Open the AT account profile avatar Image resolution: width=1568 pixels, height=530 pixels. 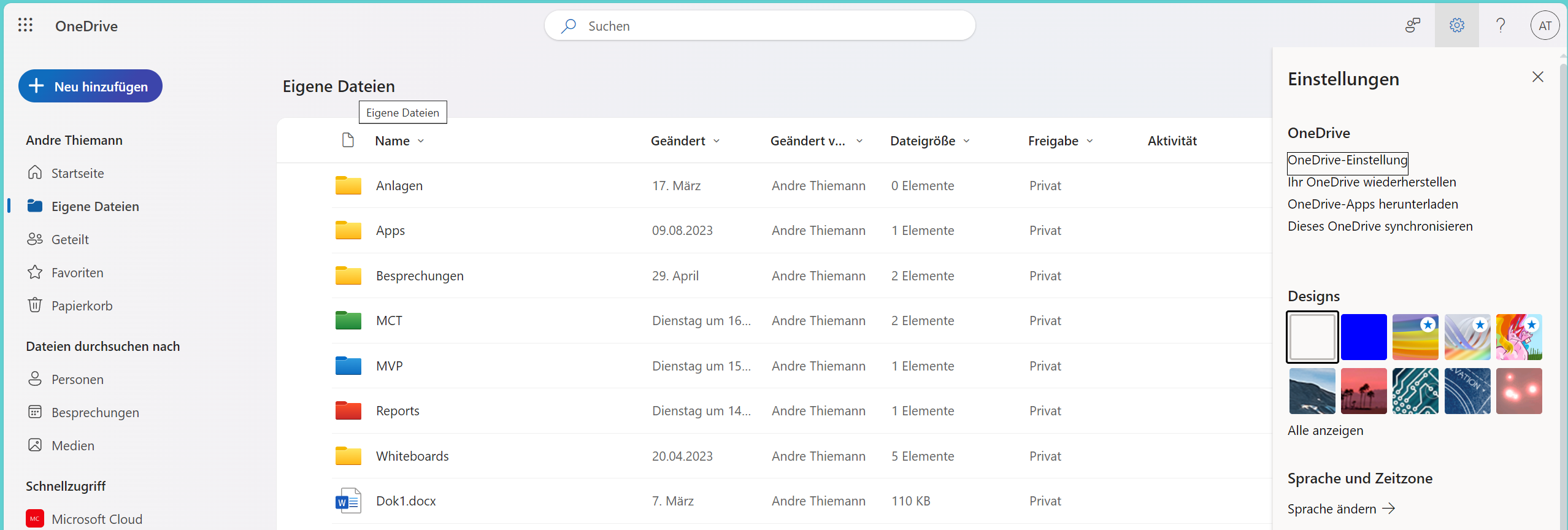(x=1545, y=26)
